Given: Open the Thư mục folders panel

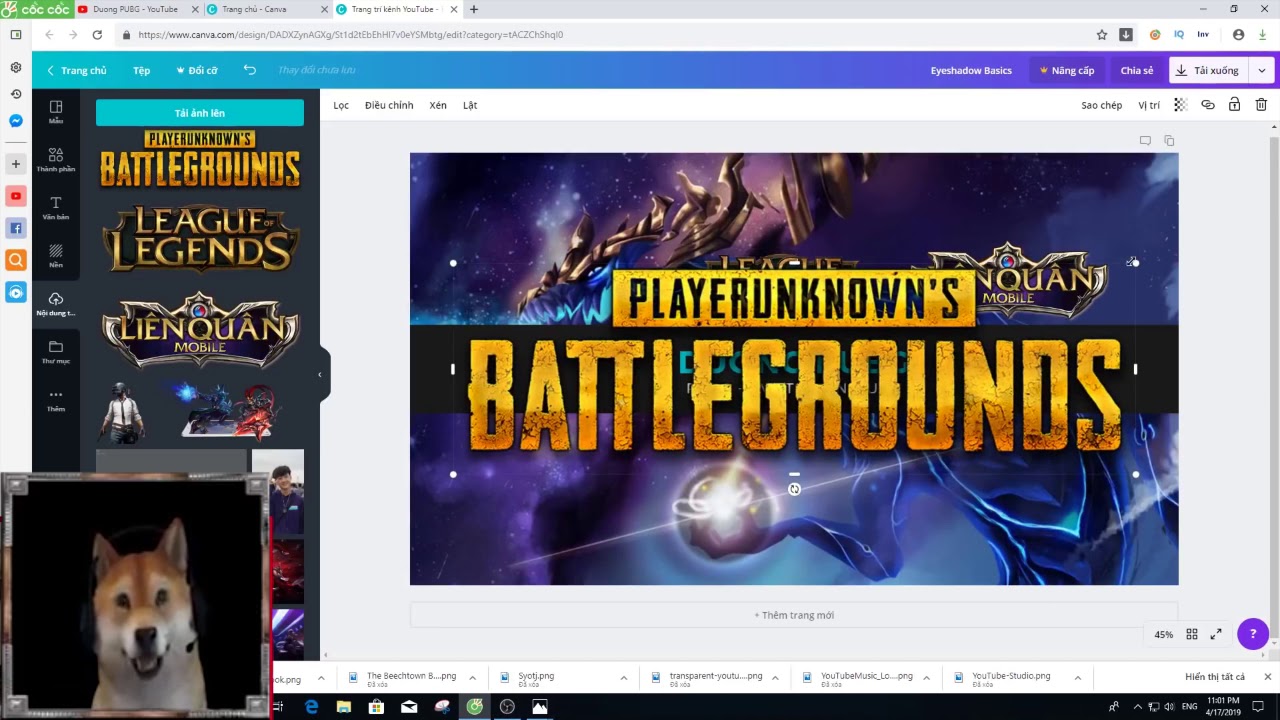Looking at the screenshot, I should tap(56, 351).
